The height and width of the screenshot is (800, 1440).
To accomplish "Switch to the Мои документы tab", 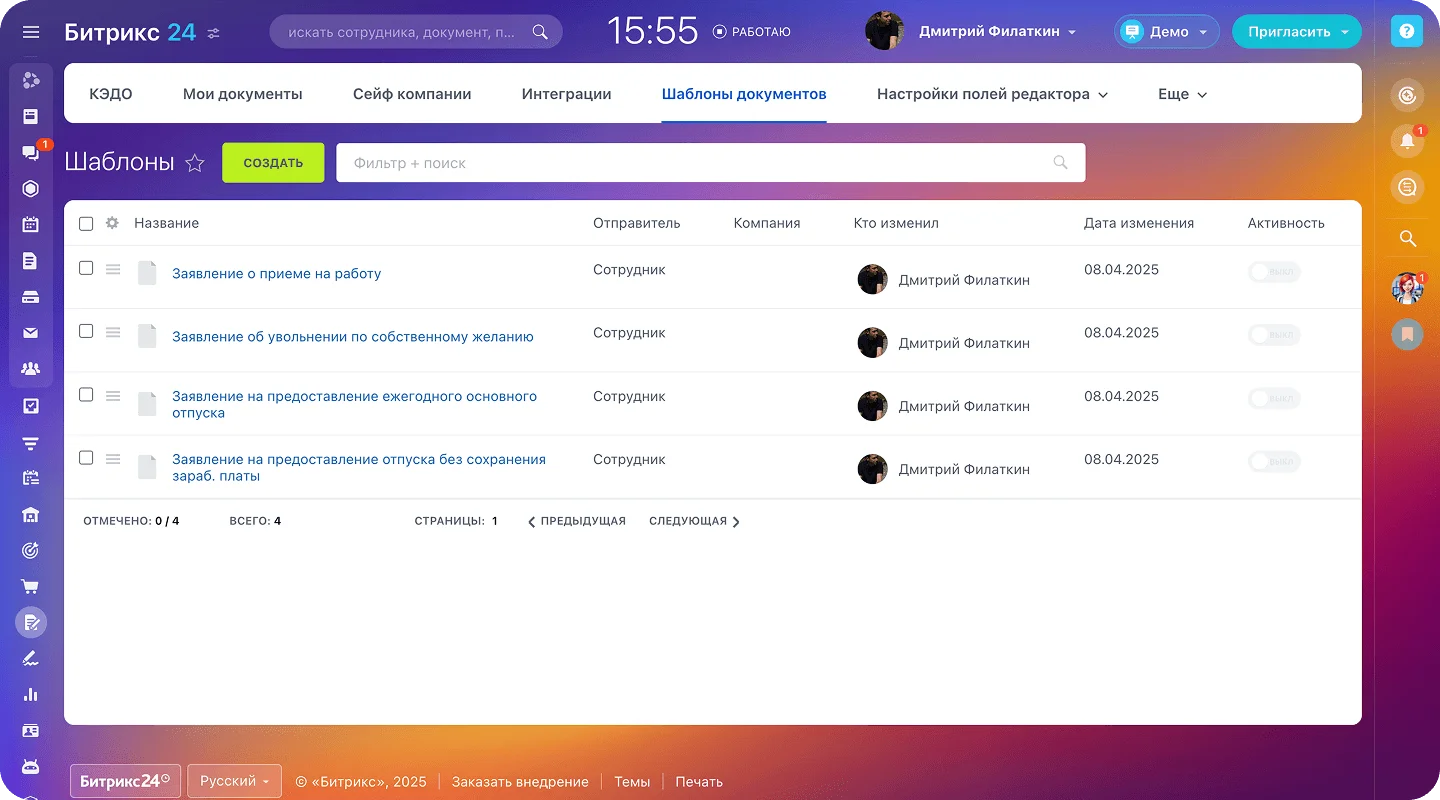I will point(242,94).
